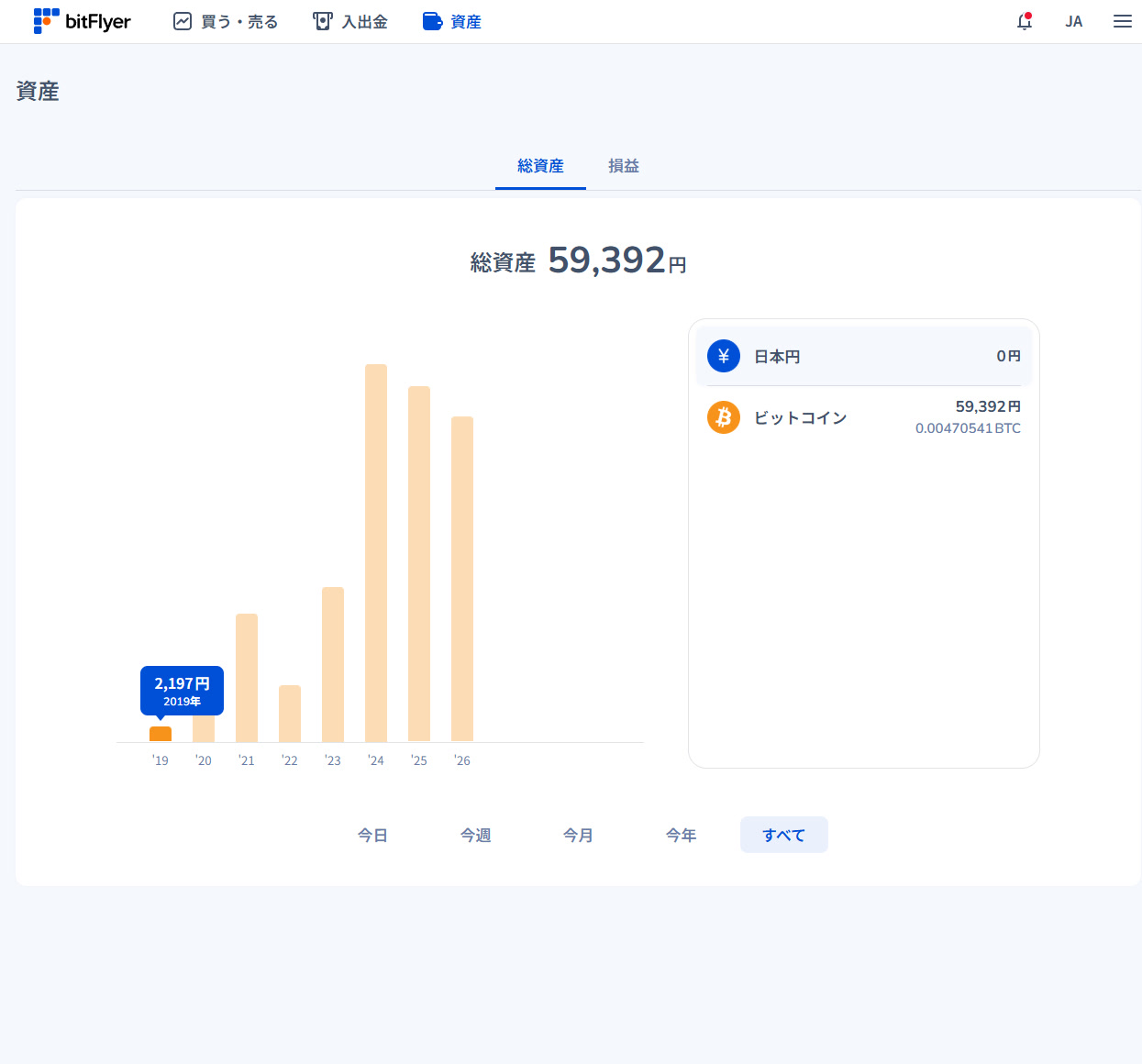1142x1064 pixels.
Task: Switch language via the JA selector
Action: pos(1074,21)
